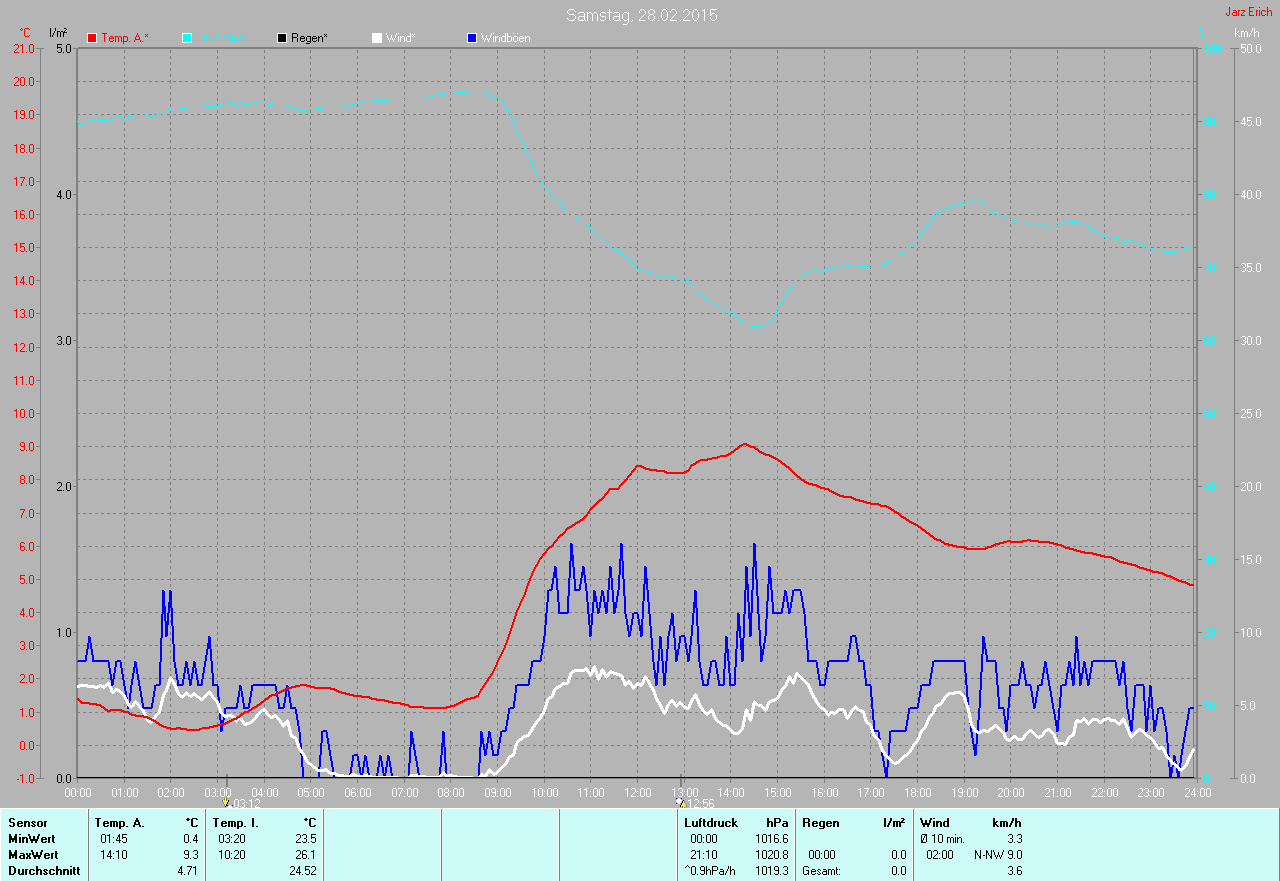Click the average outdoor temperature 4.71
Image resolution: width=1280 pixels, height=881 pixels.
click(x=188, y=871)
